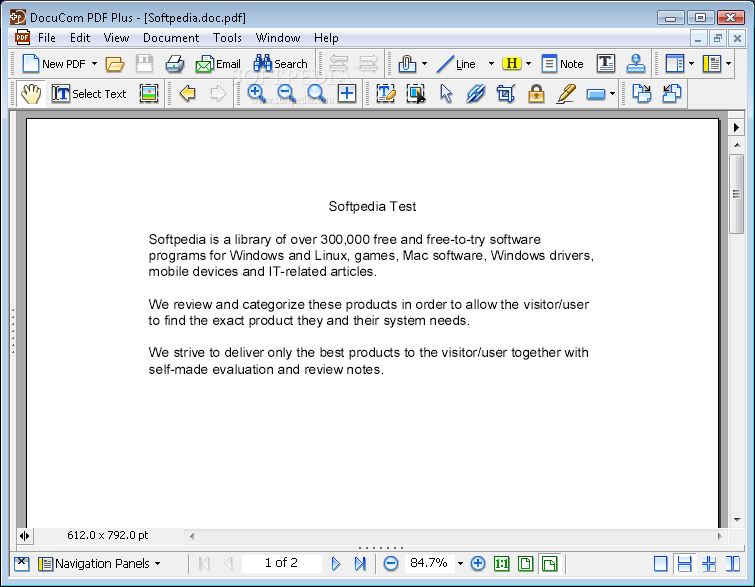Select the edit image object tool
The image size is (755, 587).
coord(416,93)
